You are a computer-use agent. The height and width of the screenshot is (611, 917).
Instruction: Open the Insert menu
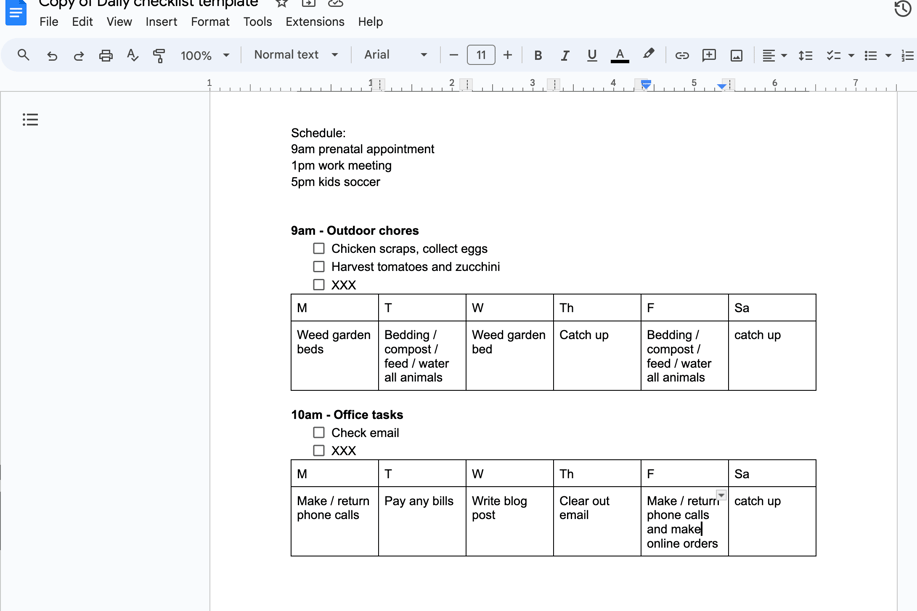[x=161, y=22]
